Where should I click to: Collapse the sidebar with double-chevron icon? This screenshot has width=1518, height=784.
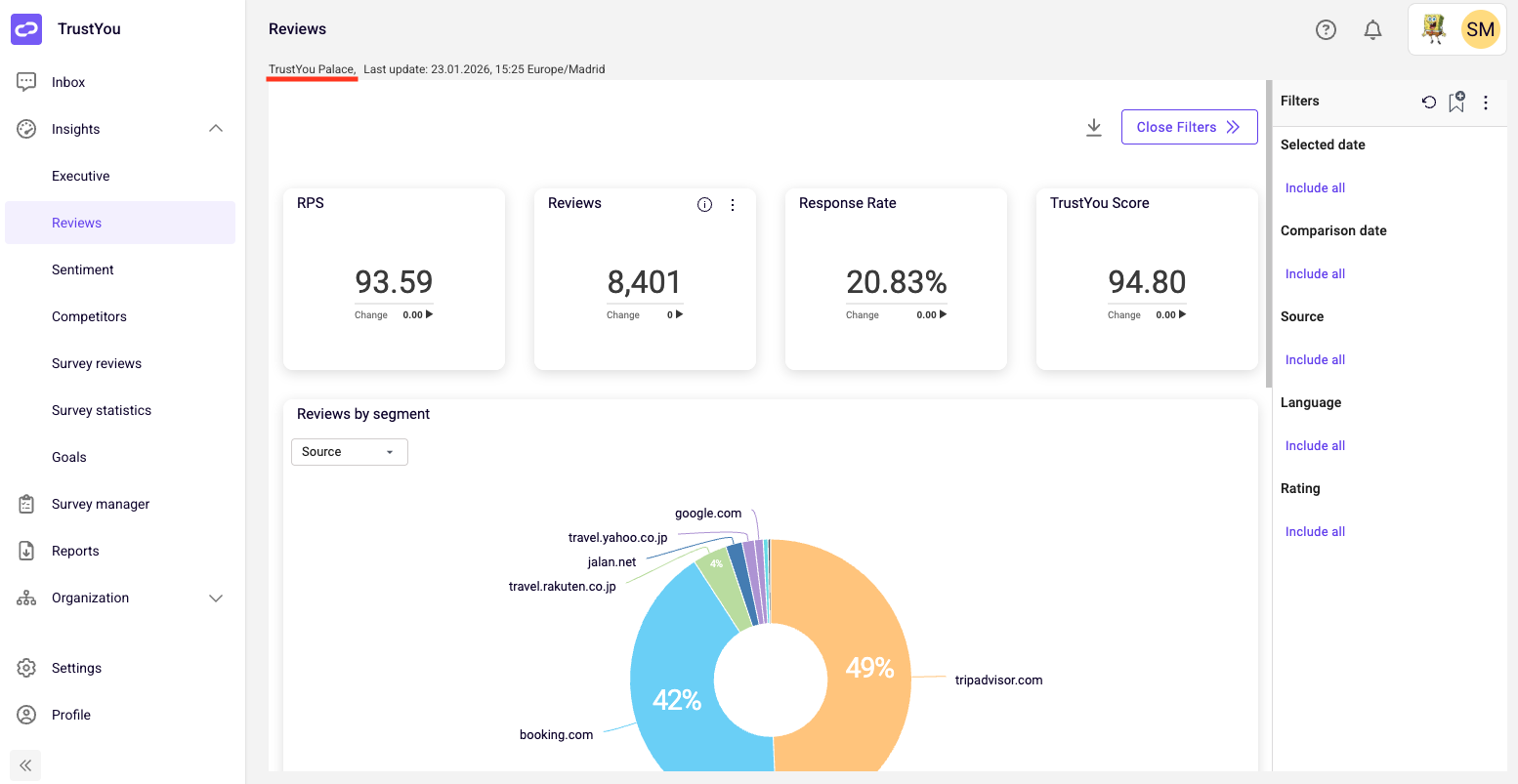tap(26, 765)
